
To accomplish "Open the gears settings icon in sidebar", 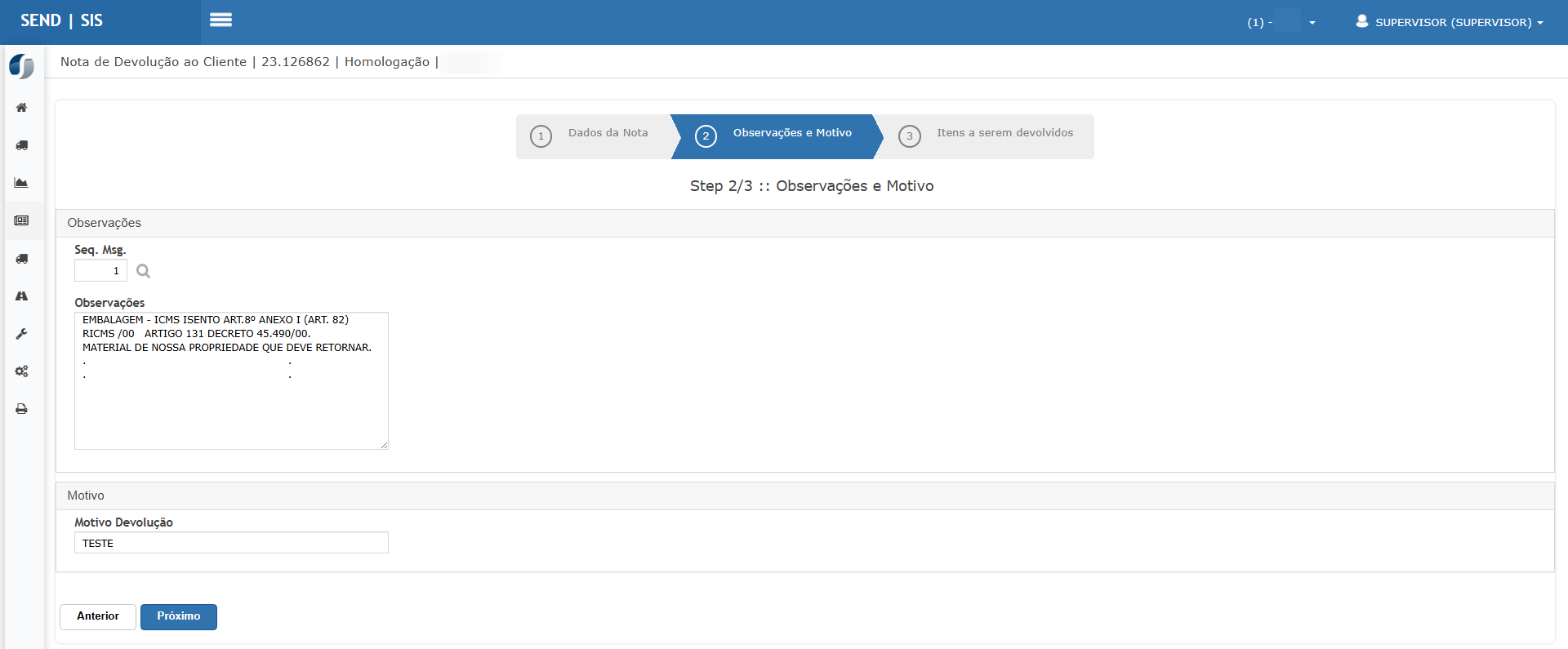I will [22, 371].
